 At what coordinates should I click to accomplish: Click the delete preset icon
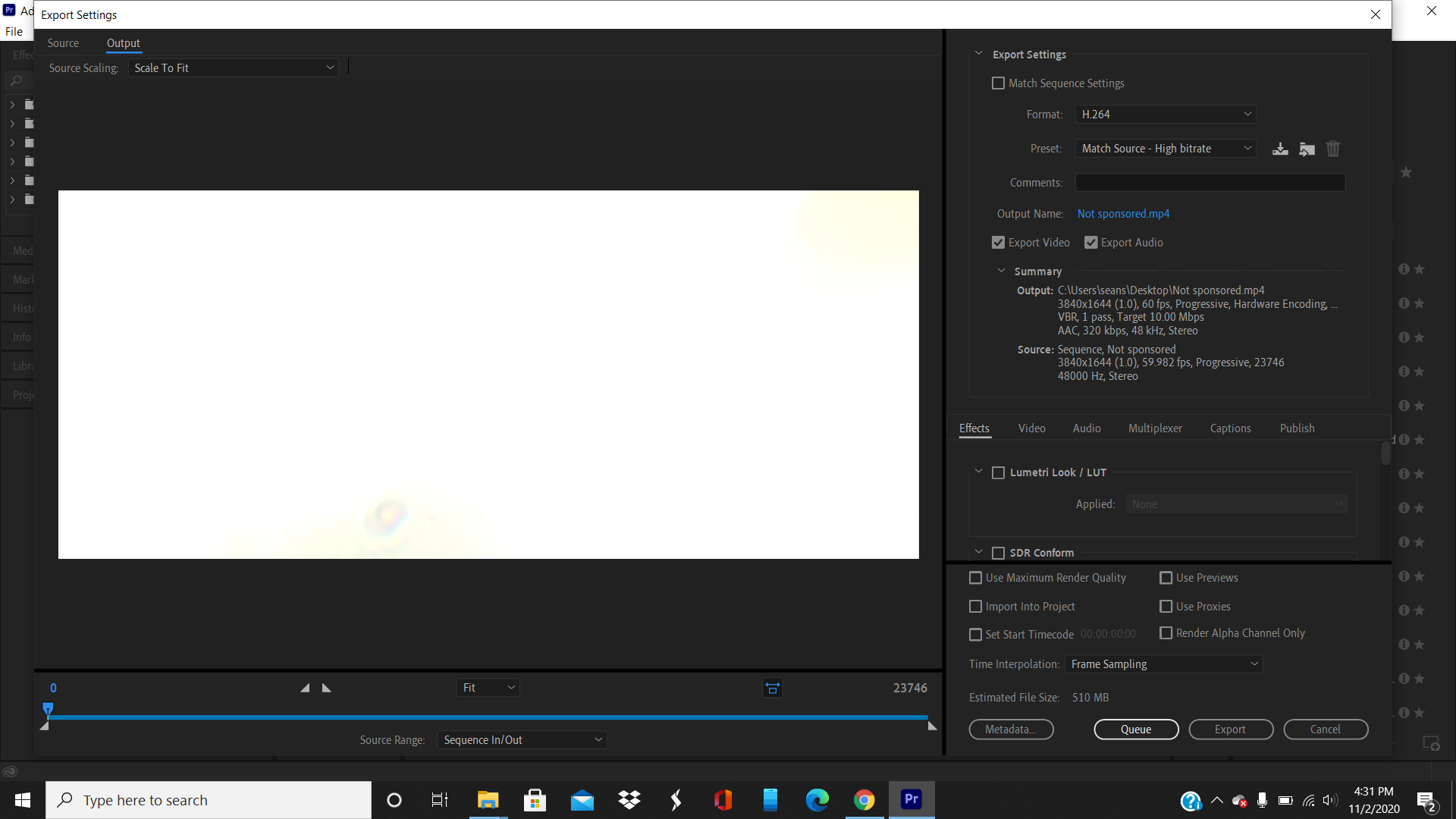[1333, 148]
